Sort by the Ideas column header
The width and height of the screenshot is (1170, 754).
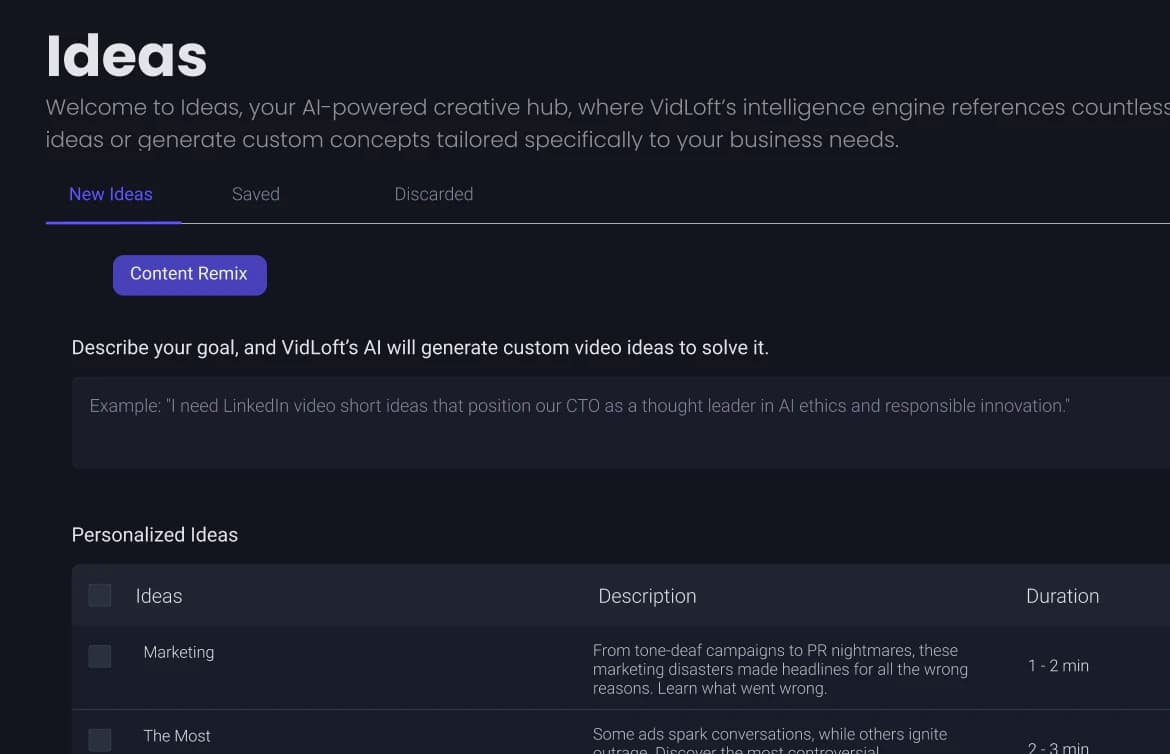[x=159, y=595]
